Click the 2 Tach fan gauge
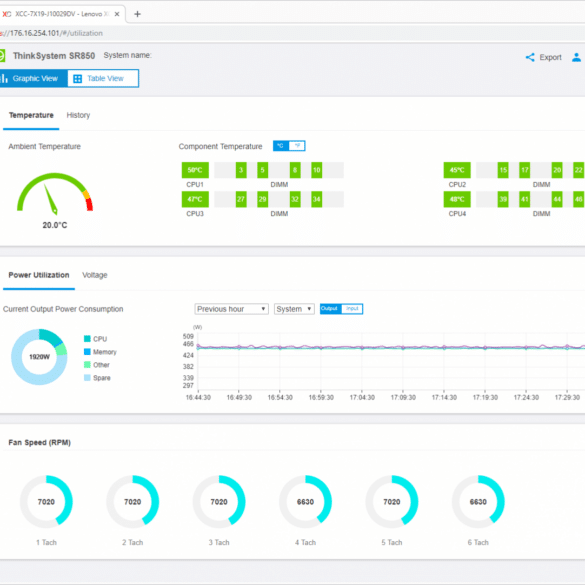 coord(132,502)
